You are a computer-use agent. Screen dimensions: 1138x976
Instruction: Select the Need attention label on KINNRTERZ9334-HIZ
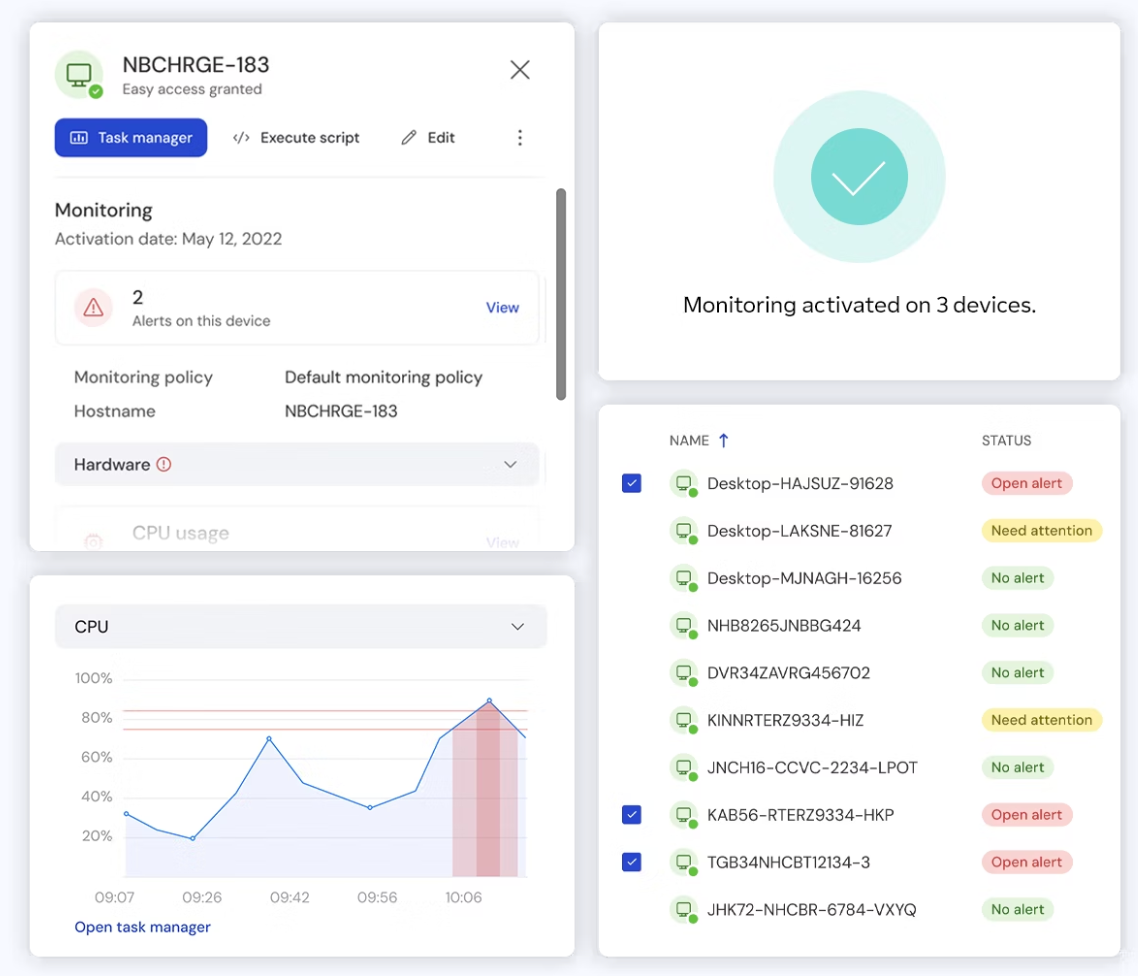pyautogui.click(x=1041, y=720)
